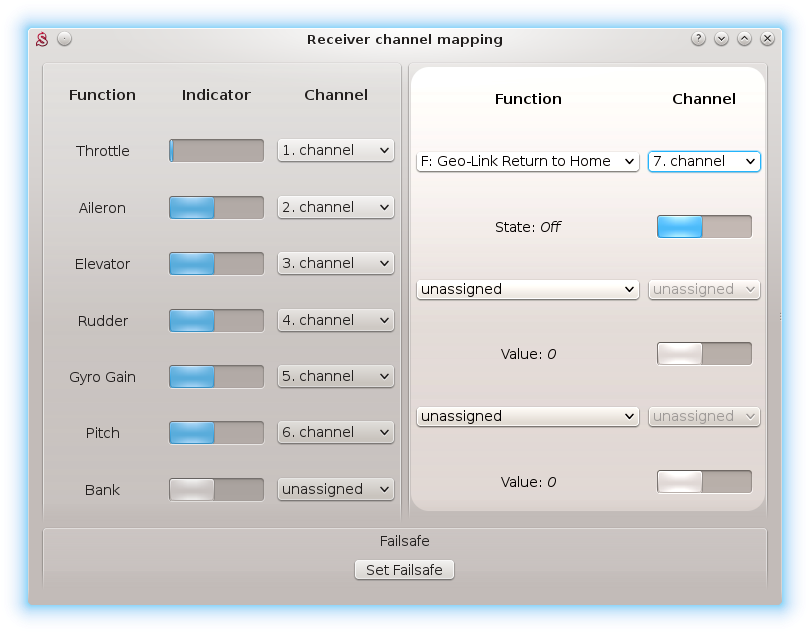Maximize window with the up arrow button
Screen dimensions: 809x632
pos(744,39)
